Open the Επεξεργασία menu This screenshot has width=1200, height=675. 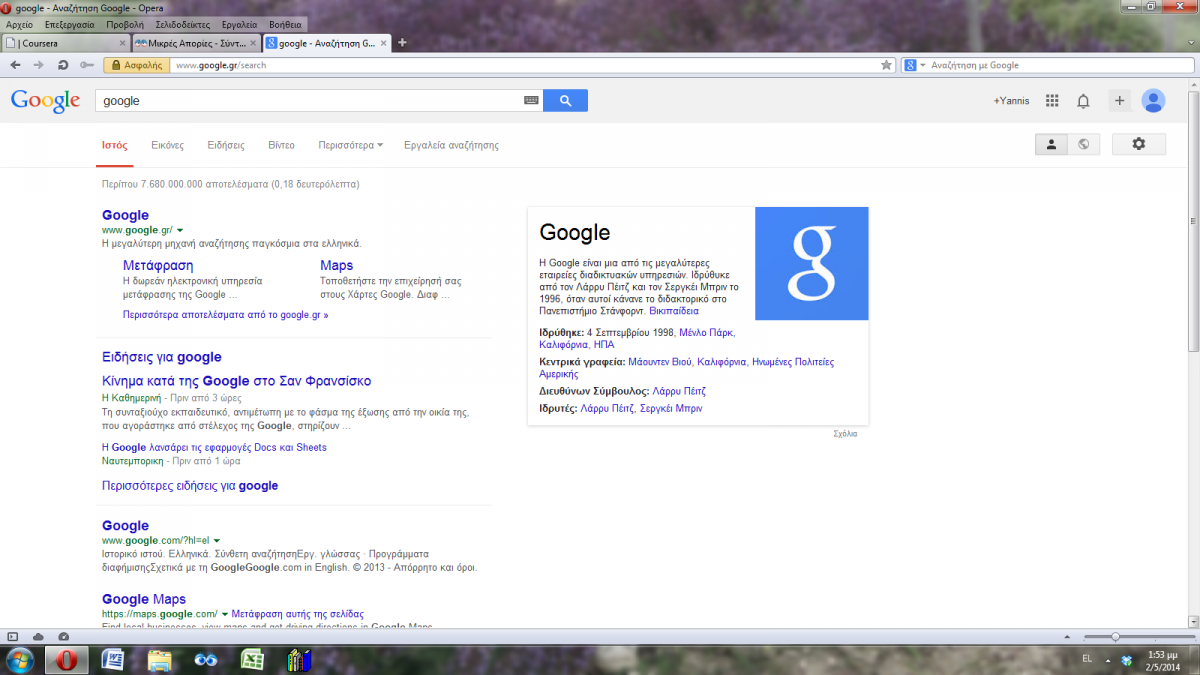click(x=69, y=23)
